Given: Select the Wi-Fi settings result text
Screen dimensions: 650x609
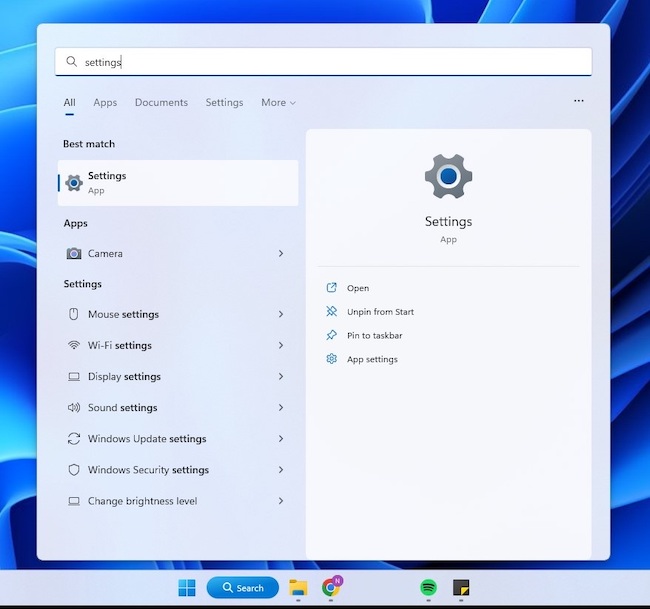Looking at the screenshot, I should click(119, 345).
